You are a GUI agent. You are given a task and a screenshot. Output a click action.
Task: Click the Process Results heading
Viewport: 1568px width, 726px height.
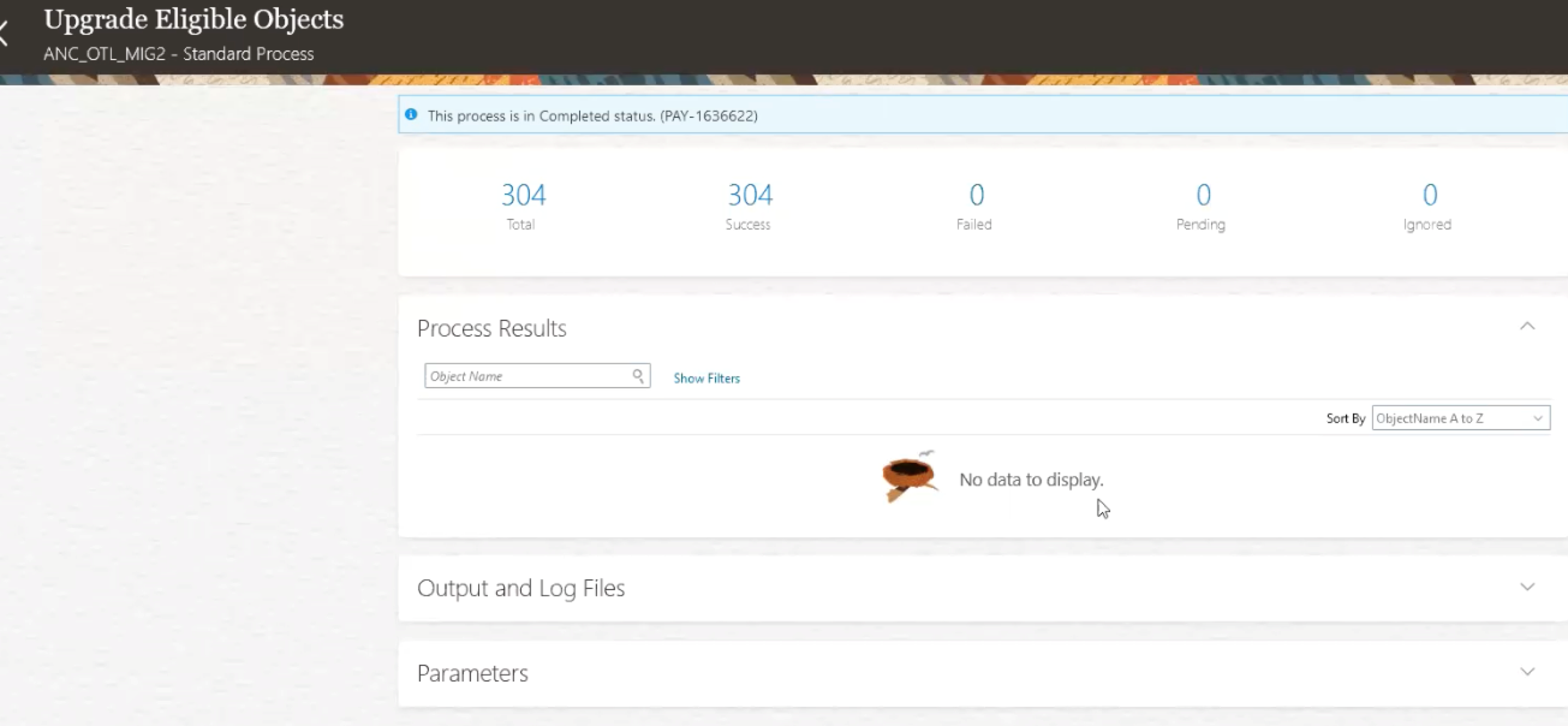[491, 328]
